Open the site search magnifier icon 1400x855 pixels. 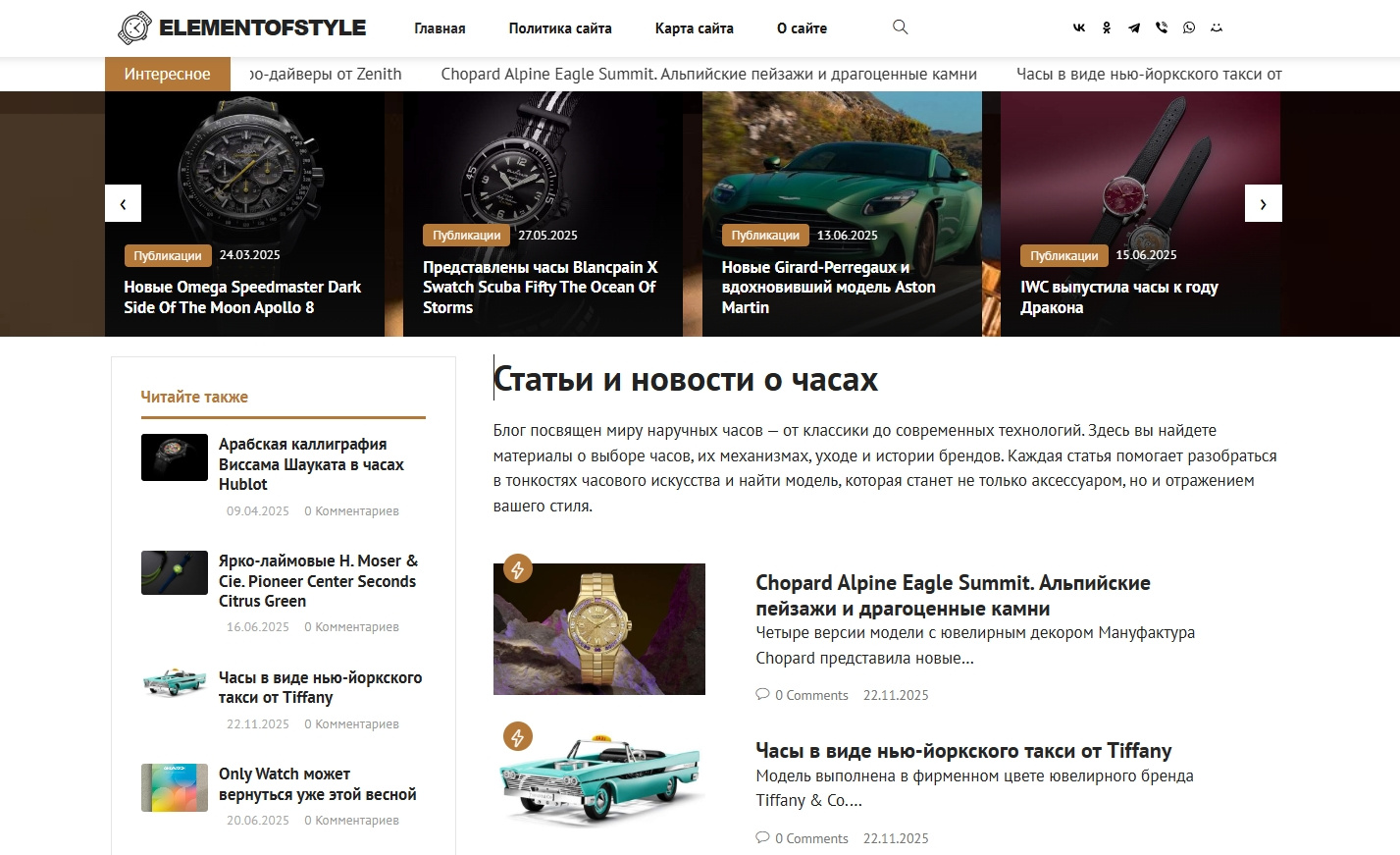point(900,27)
